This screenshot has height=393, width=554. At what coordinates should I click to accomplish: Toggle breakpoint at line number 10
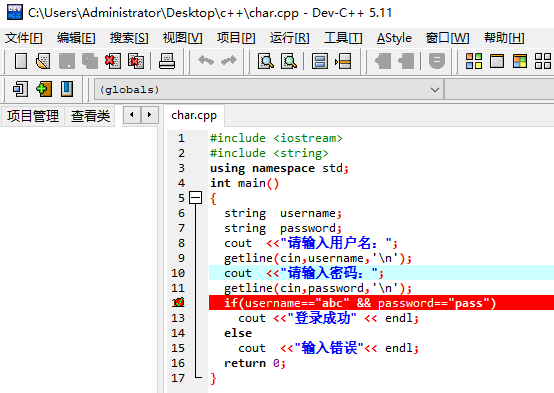178,273
